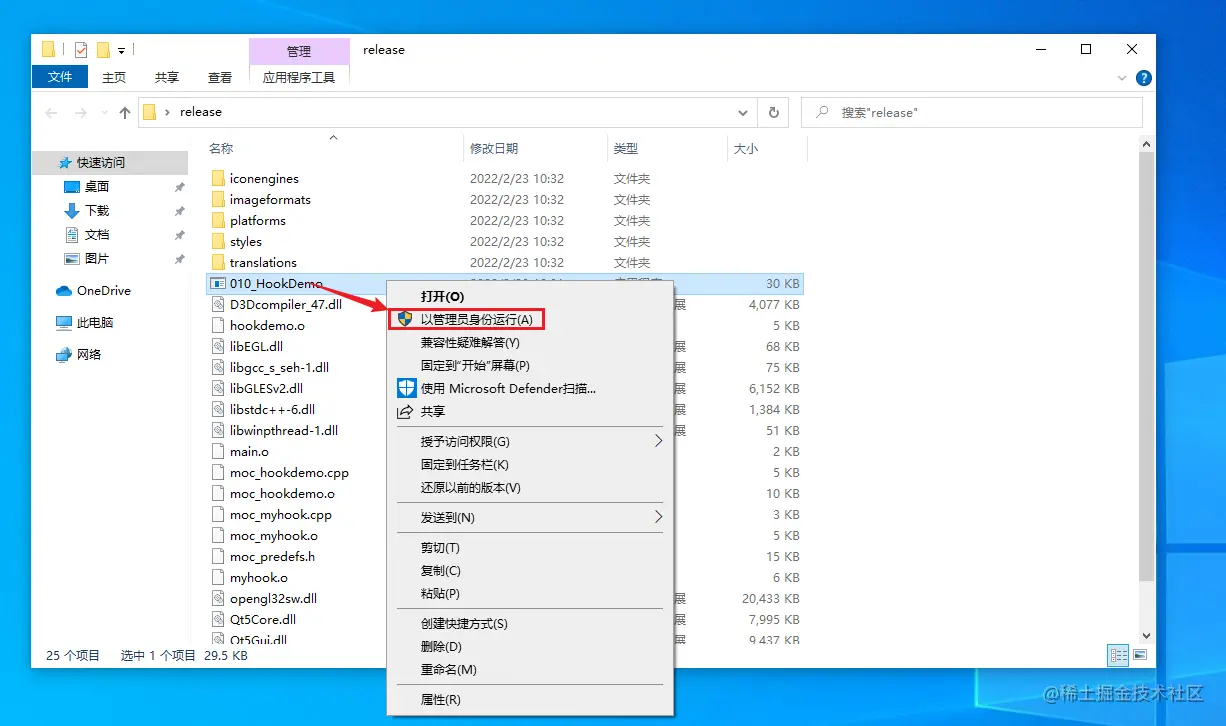
Task: Sort by the 类型 column header
Action: (626, 148)
